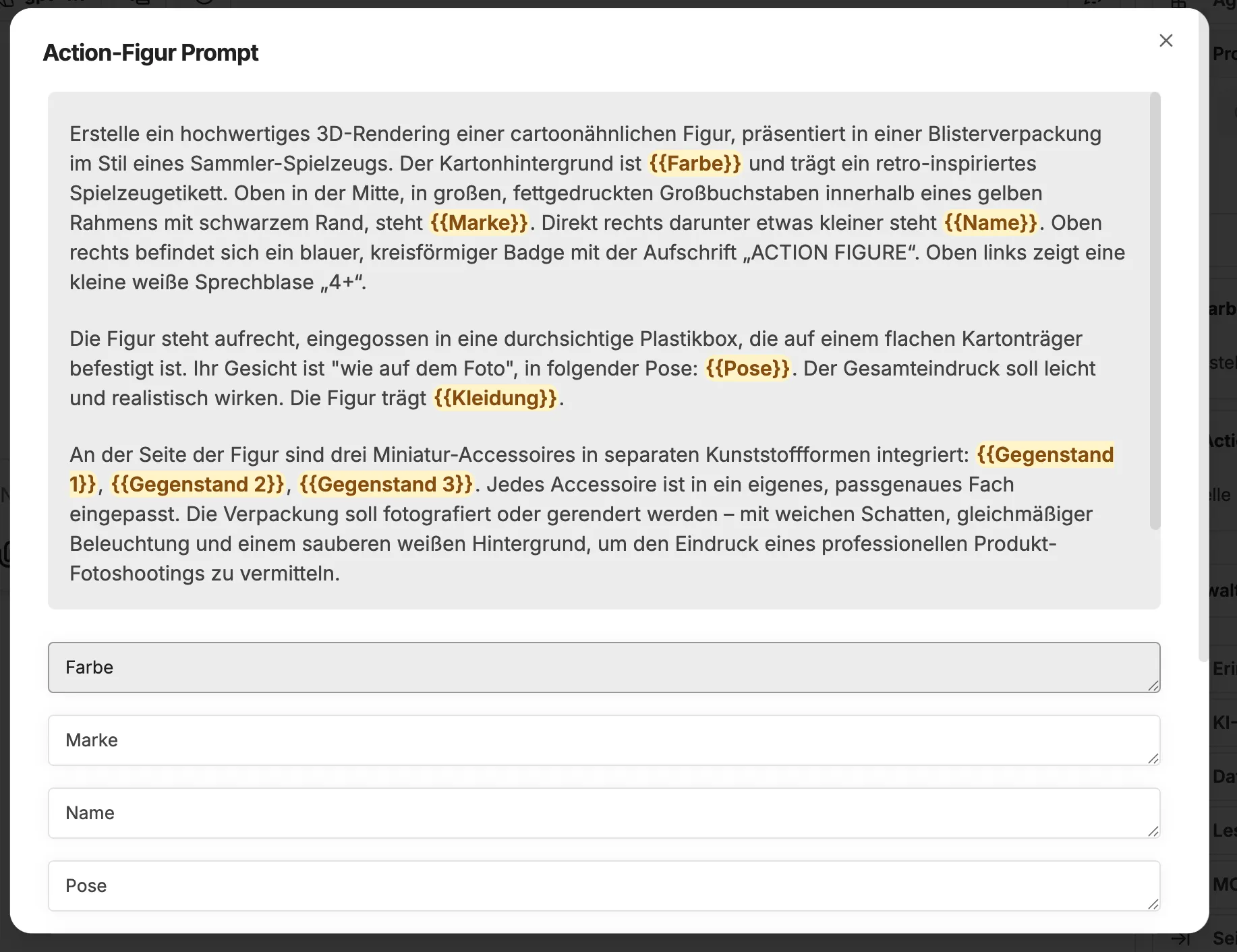This screenshot has height=952, width=1237.
Task: Click the {{Name}} placeholder in the prompt text
Action: (x=990, y=223)
